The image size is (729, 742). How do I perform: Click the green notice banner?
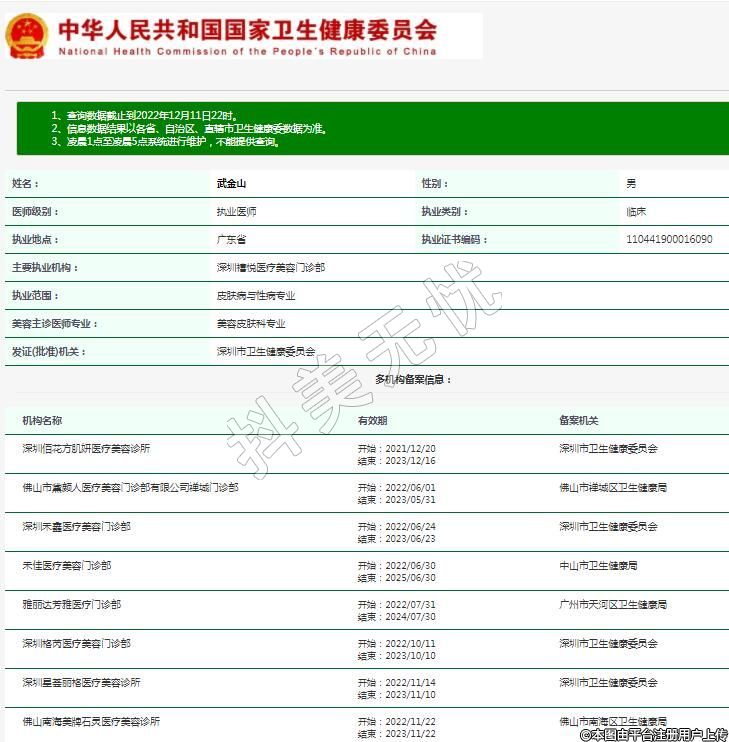coord(372,128)
